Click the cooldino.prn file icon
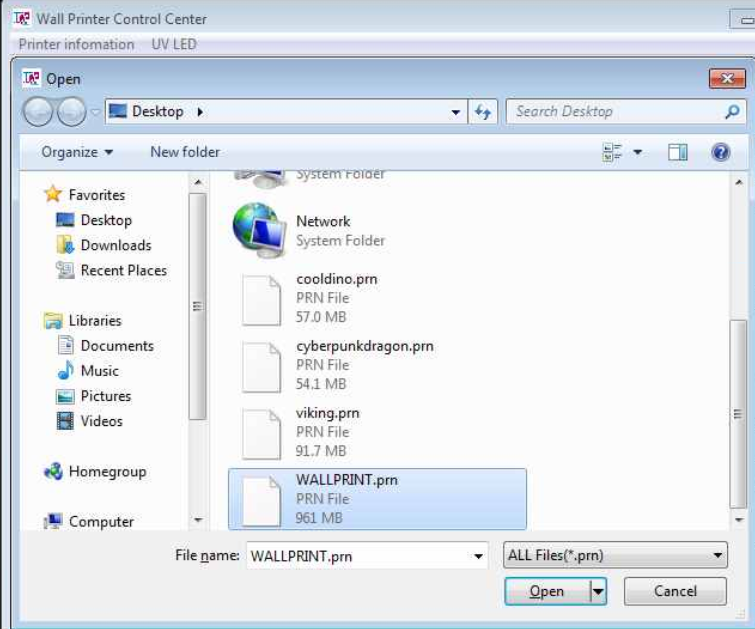Viewport: 755px width, 629px height. [x=261, y=300]
